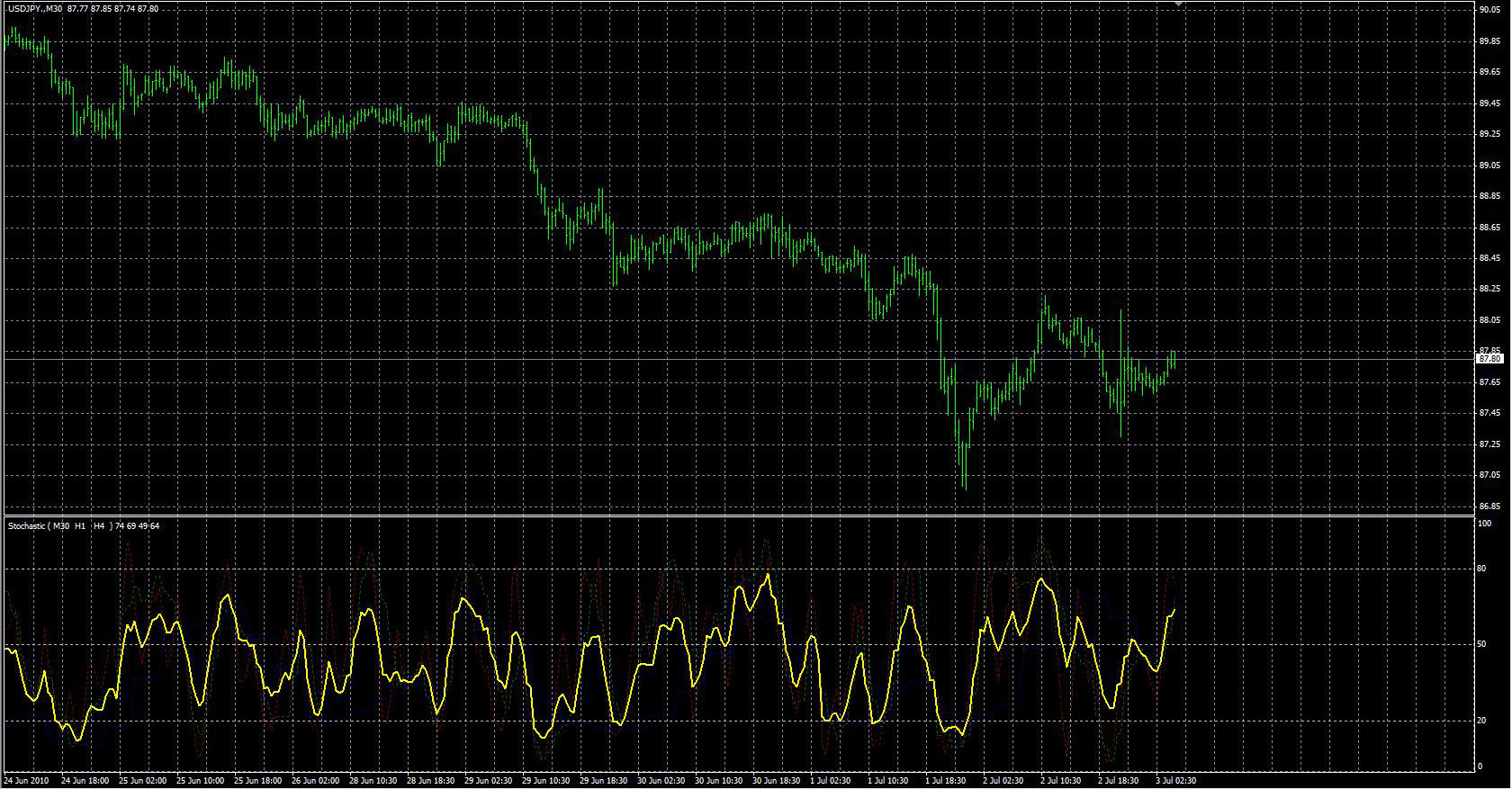Select the 87.45 price scale label
The image size is (1512, 789).
[1489, 414]
